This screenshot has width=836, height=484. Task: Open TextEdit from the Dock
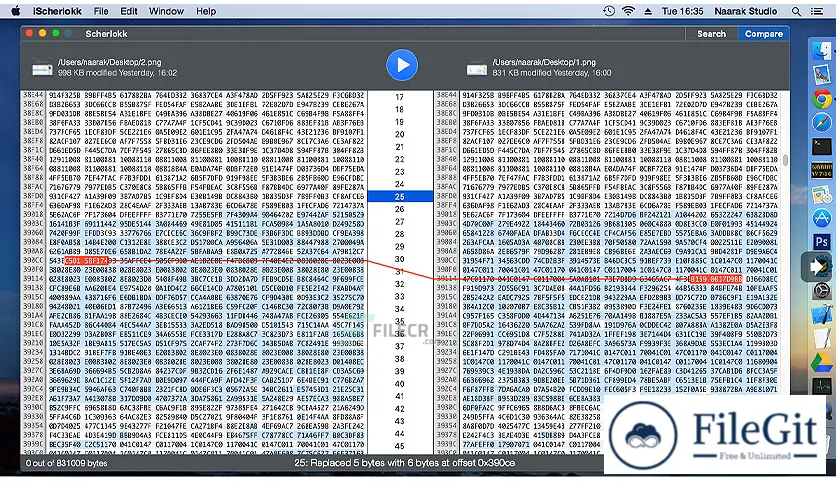pos(822,338)
